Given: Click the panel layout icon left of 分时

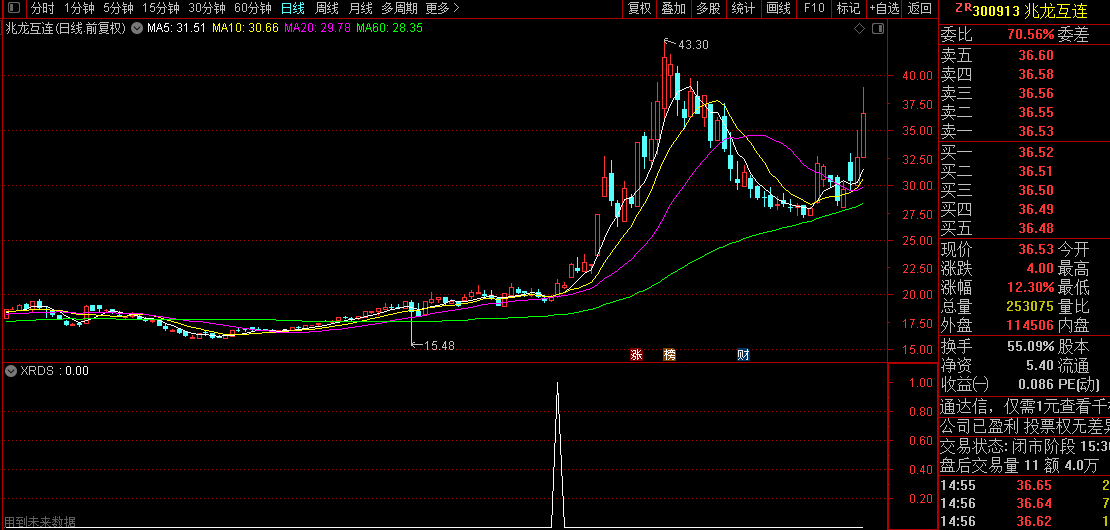Looking at the screenshot, I should 14,8.
